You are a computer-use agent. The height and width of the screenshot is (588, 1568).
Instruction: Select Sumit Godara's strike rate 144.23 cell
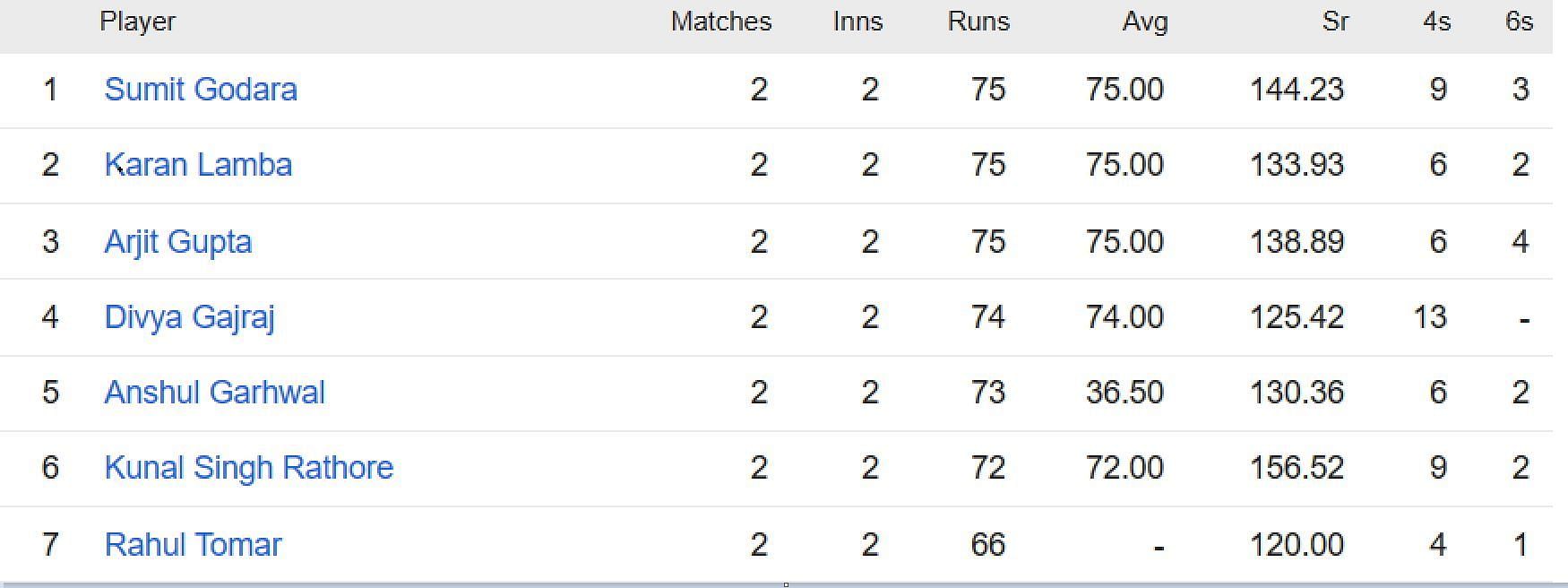(x=1297, y=90)
